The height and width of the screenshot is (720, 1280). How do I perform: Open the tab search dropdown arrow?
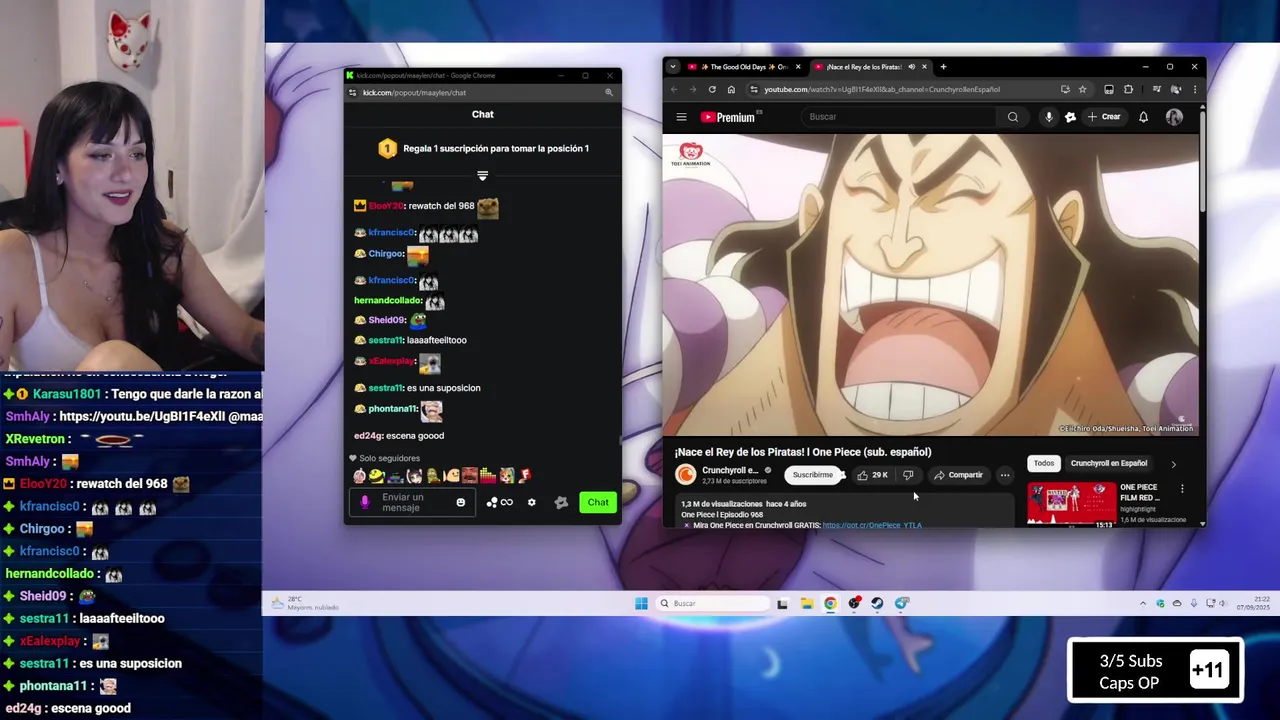(x=672, y=67)
